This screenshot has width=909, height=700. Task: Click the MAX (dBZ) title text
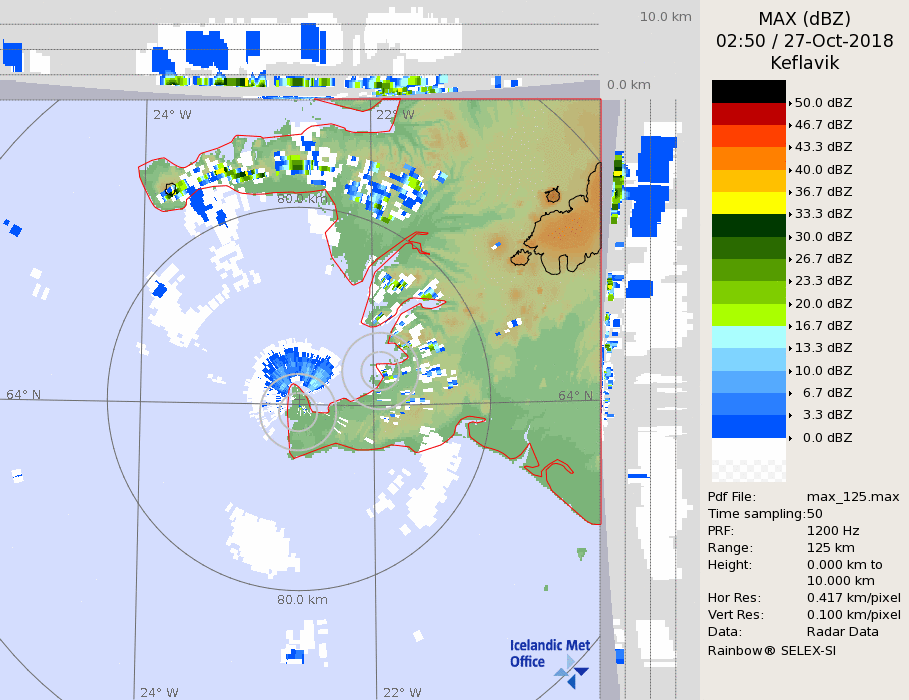pyautogui.click(x=804, y=19)
